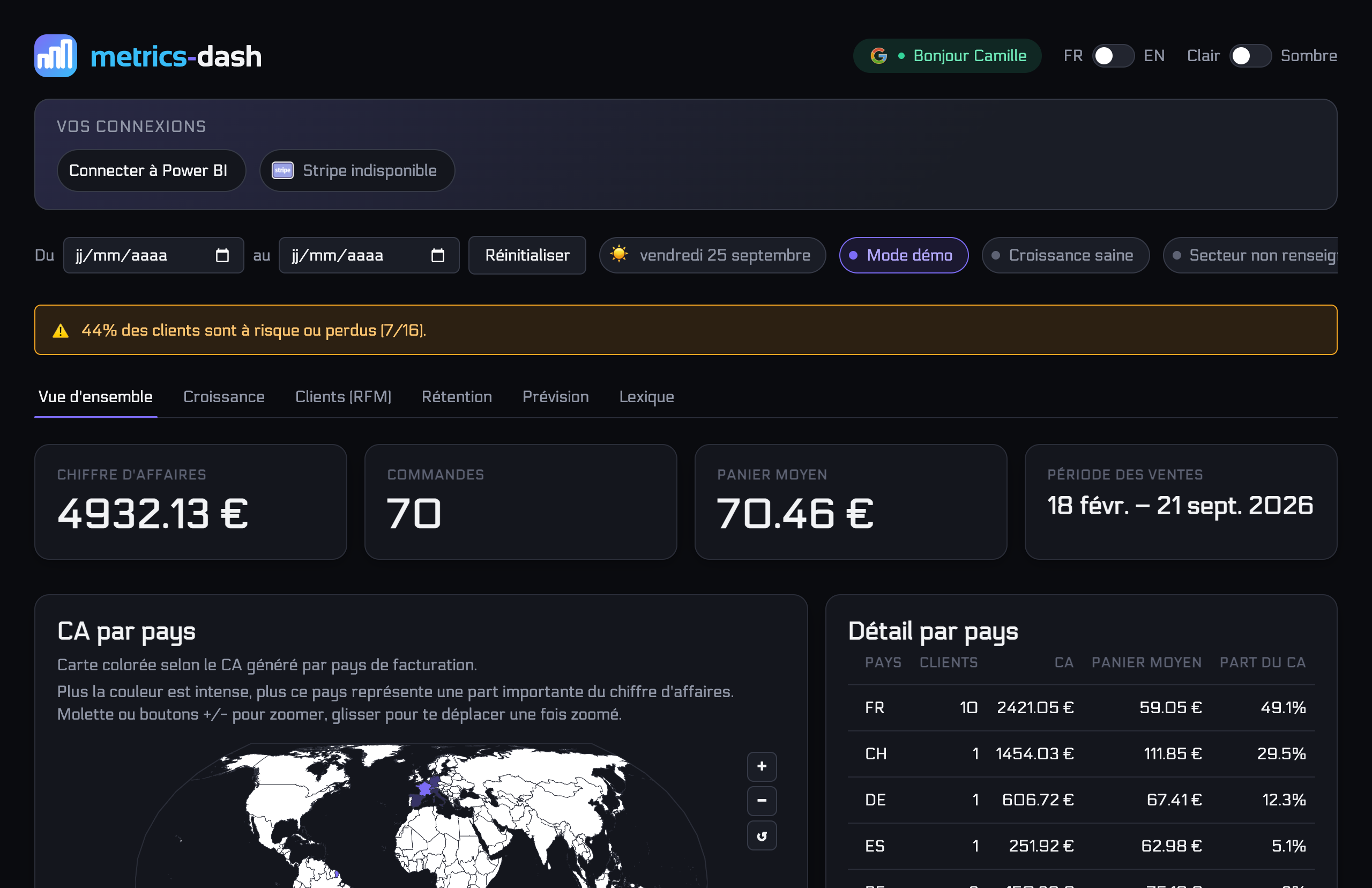The width and height of the screenshot is (1372, 888).
Task: Click into the au end date field
Action: coord(369,255)
